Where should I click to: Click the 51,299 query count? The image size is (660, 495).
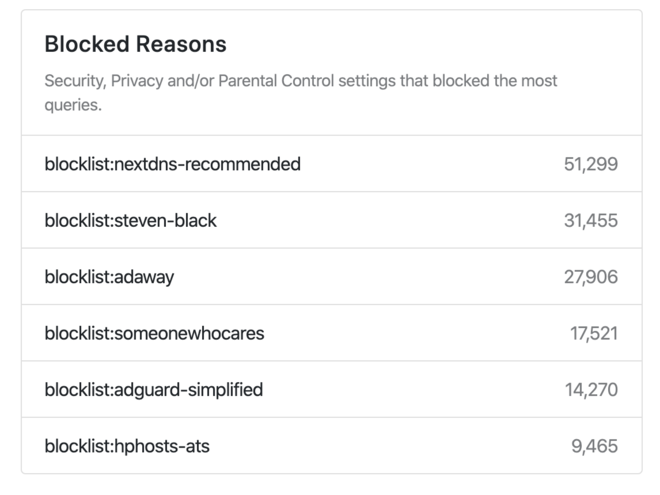590,164
